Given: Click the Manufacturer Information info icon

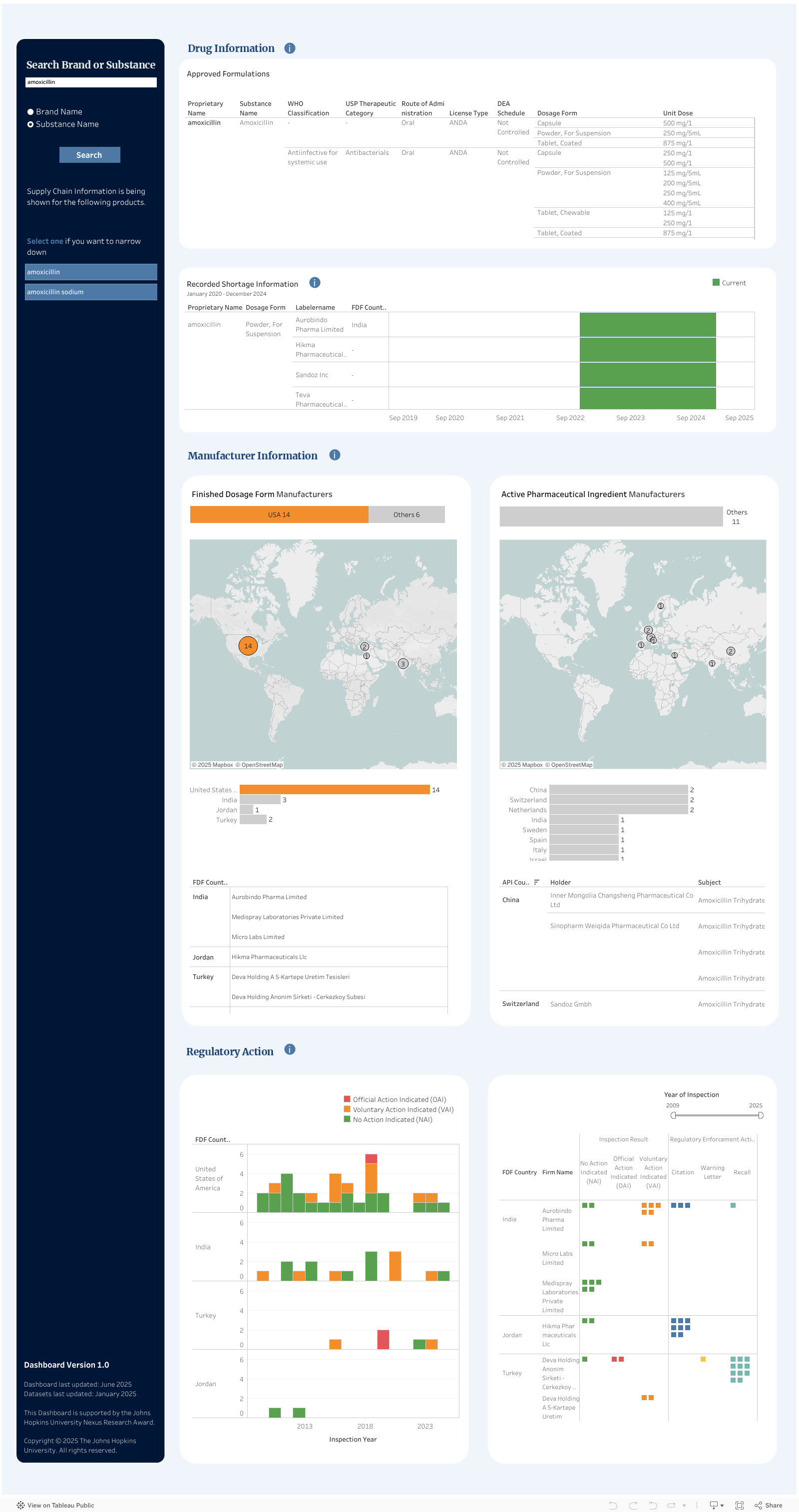Looking at the screenshot, I should (x=335, y=455).
